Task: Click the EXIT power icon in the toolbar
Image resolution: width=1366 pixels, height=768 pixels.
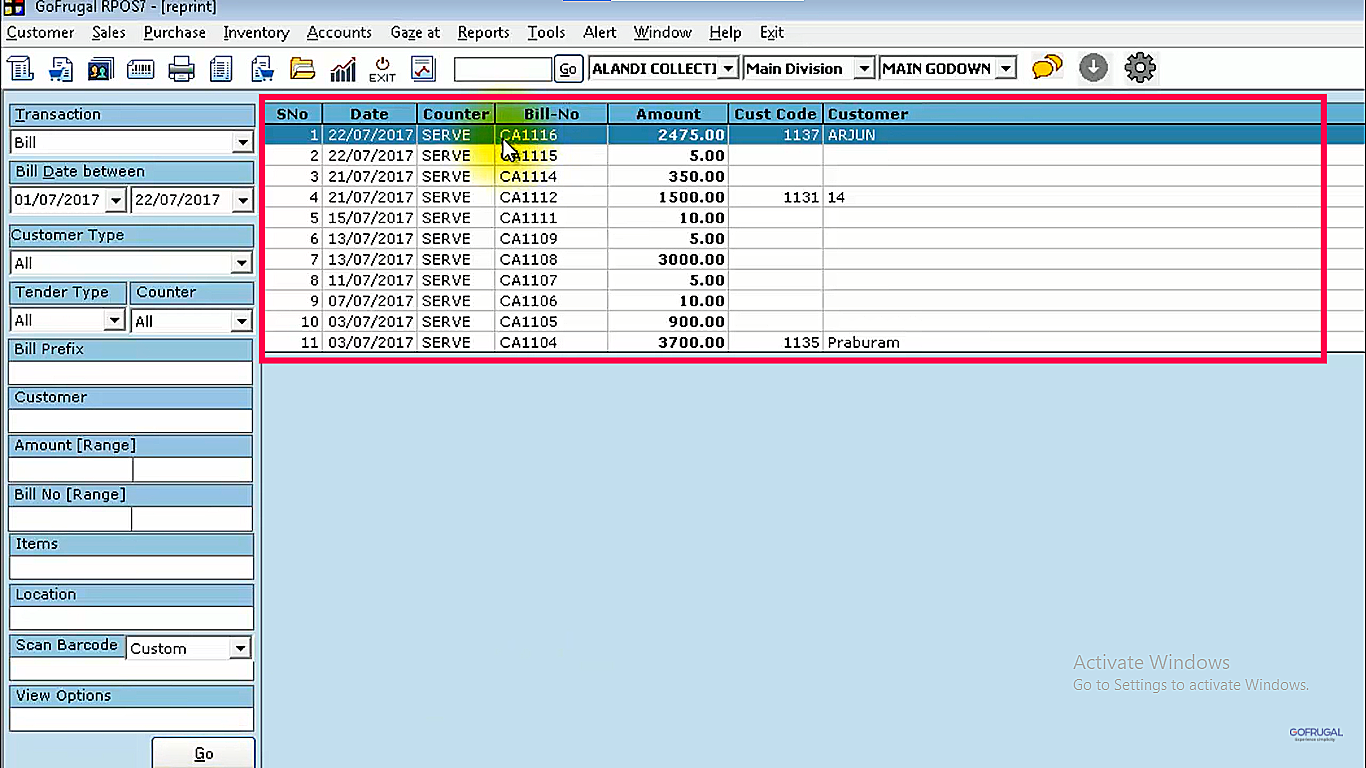Action: click(382, 68)
